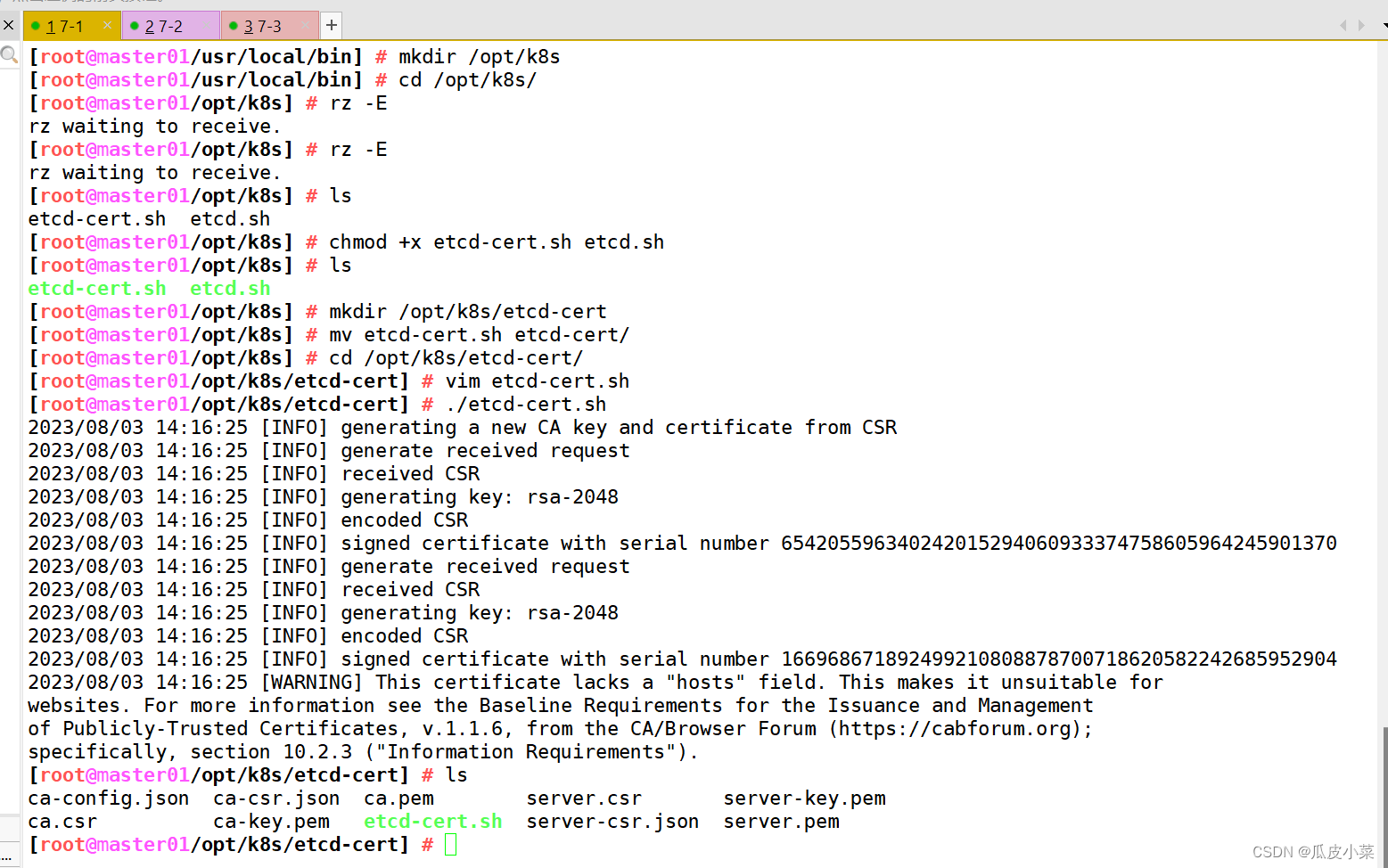Image resolution: width=1388 pixels, height=868 pixels.
Task: Close tab 7-2 with its x
Action: [x=206, y=26]
